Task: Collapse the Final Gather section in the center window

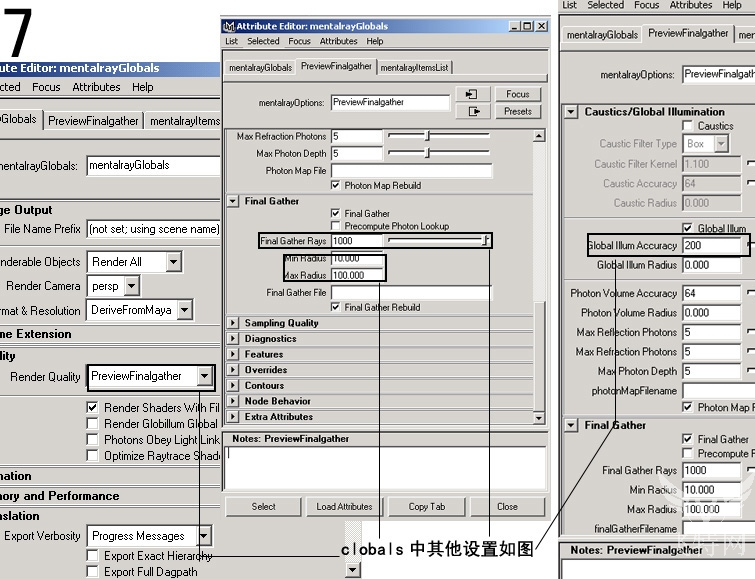Action: click(233, 201)
